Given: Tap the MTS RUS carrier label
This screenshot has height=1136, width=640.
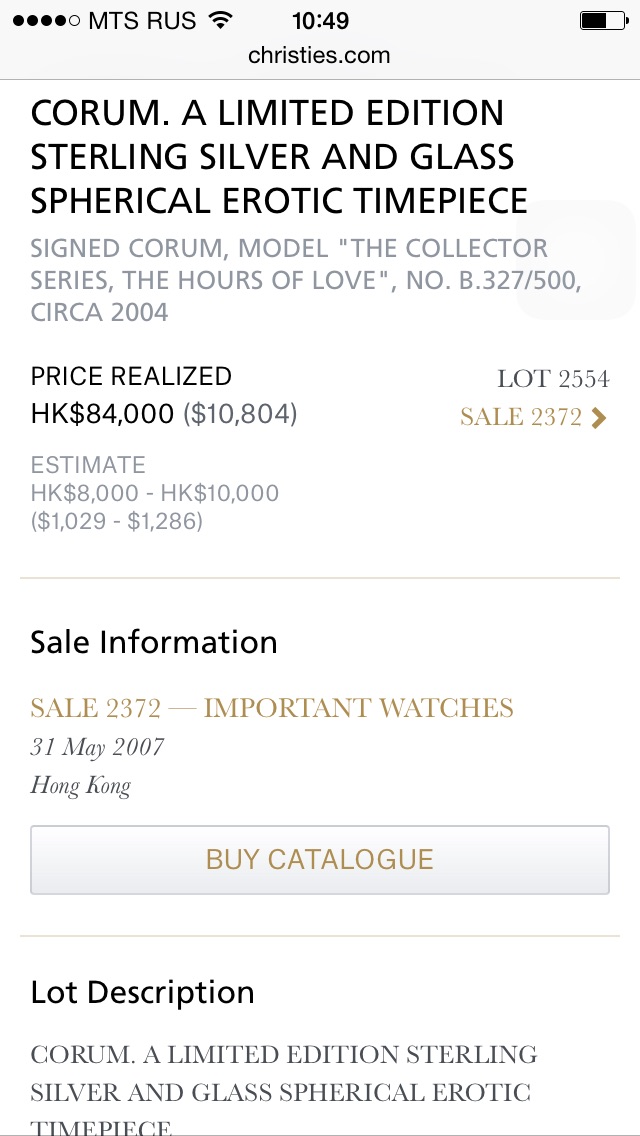Looking at the screenshot, I should 142,20.
